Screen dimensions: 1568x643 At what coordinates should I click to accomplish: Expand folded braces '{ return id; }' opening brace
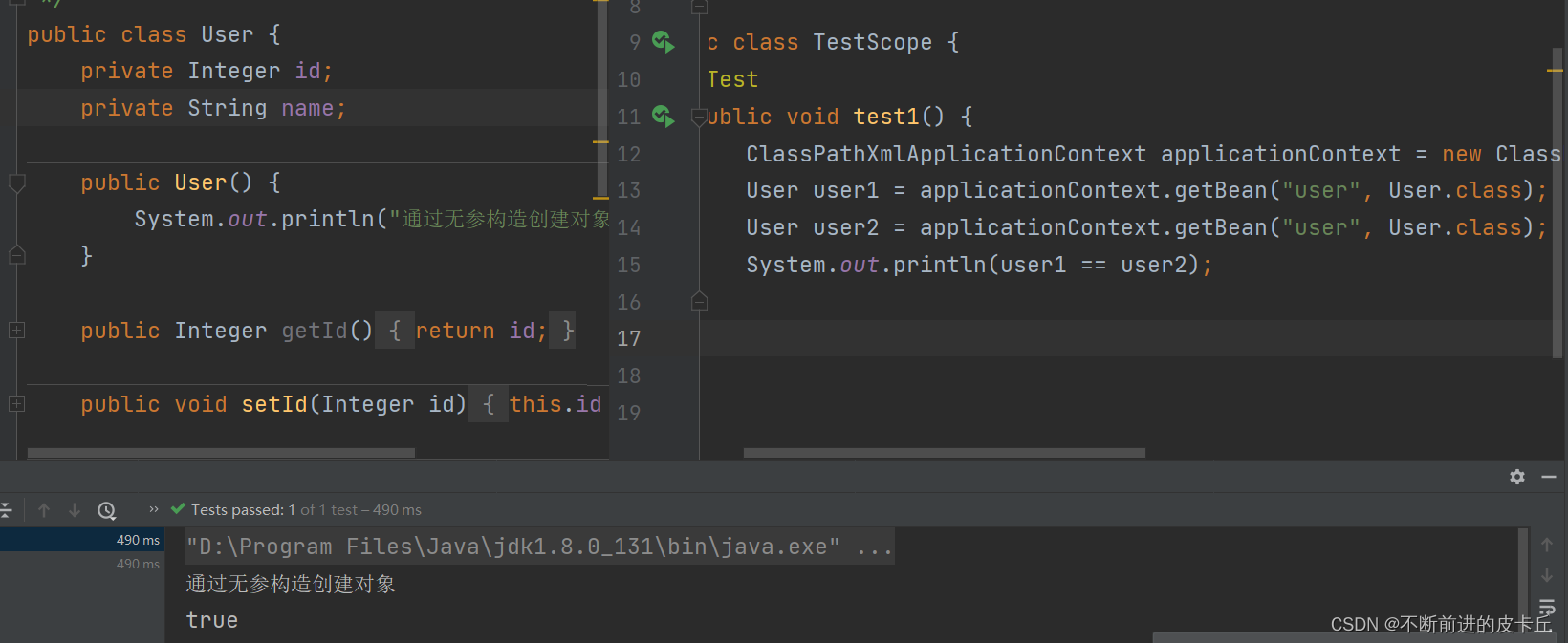pyautogui.click(x=395, y=331)
